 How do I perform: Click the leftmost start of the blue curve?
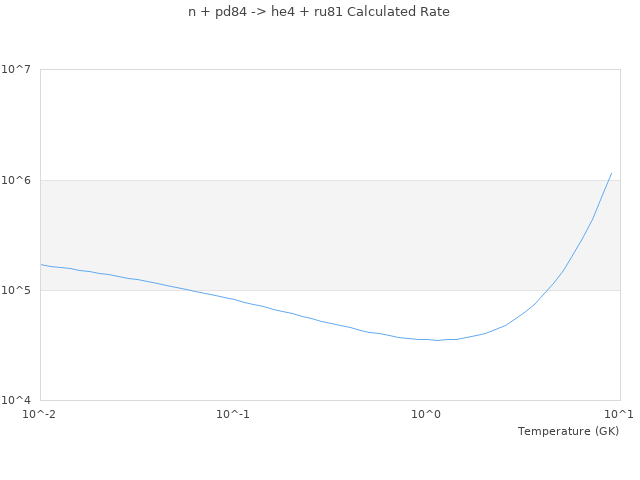point(41,265)
